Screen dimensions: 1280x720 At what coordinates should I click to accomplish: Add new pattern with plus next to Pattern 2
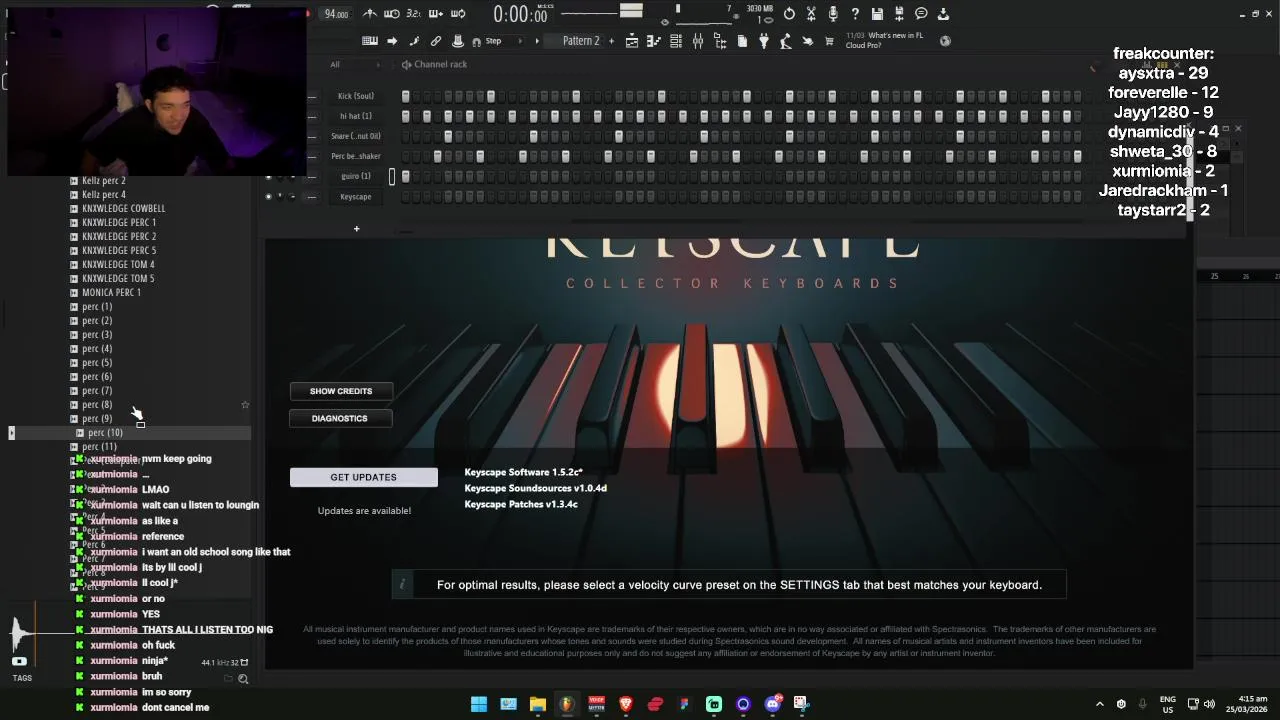click(x=611, y=41)
